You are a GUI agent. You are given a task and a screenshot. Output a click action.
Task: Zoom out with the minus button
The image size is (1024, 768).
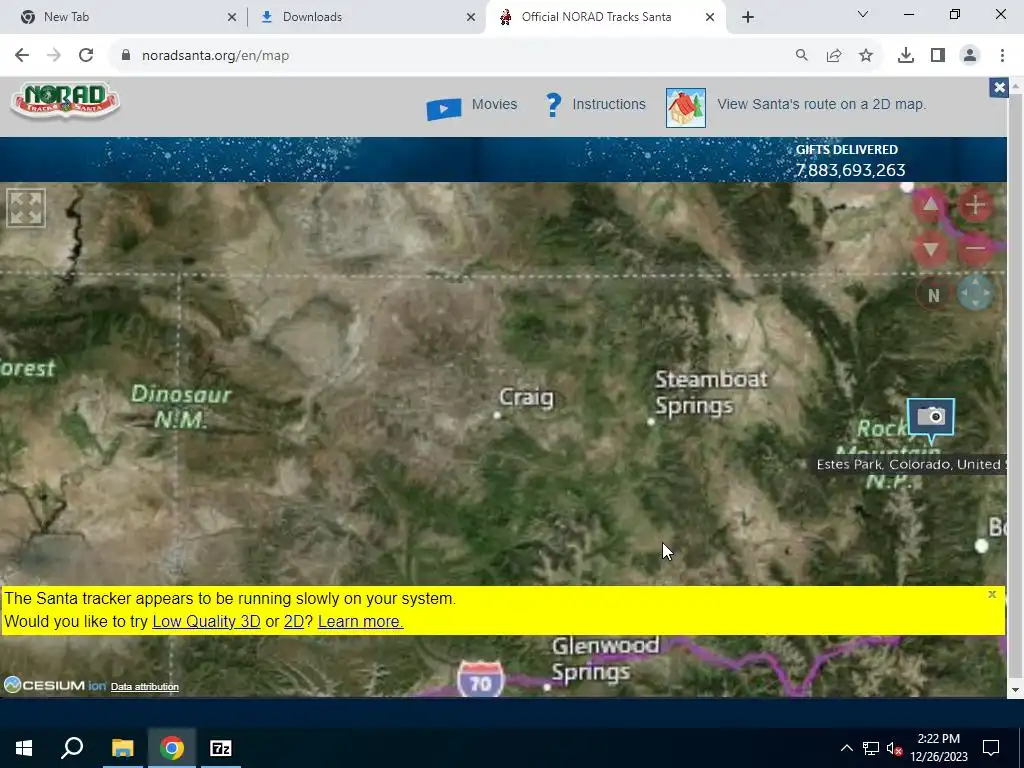(976, 249)
